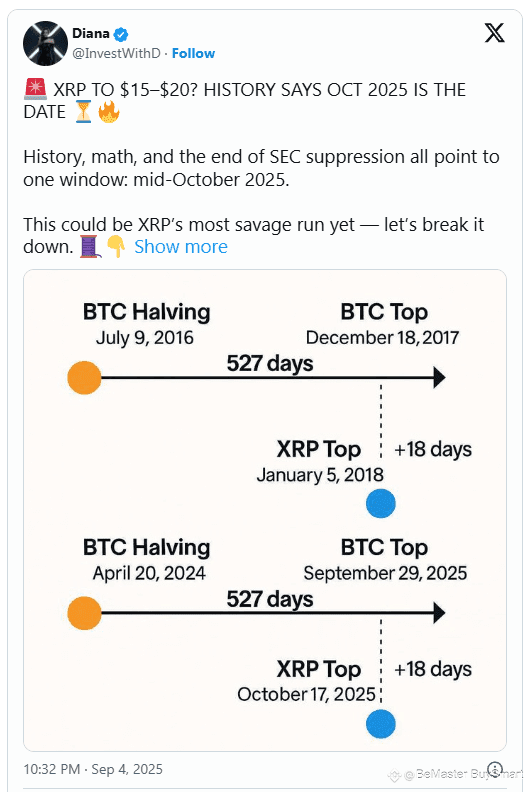Click the red siren emoji
Viewport: 531px width, 792px height.
[35, 89]
